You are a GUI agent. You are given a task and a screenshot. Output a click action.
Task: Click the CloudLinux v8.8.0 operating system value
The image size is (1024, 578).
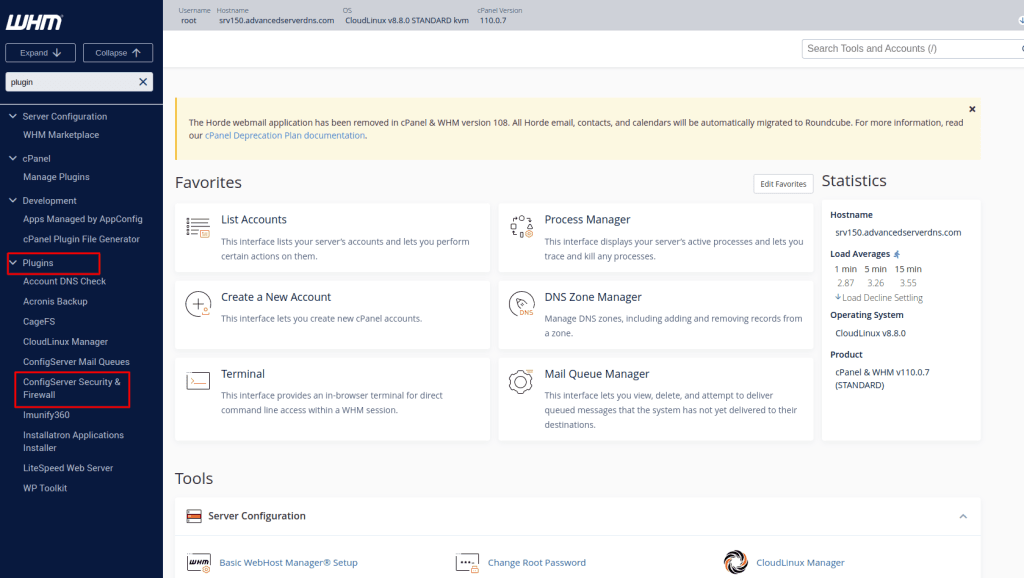click(x=870, y=333)
